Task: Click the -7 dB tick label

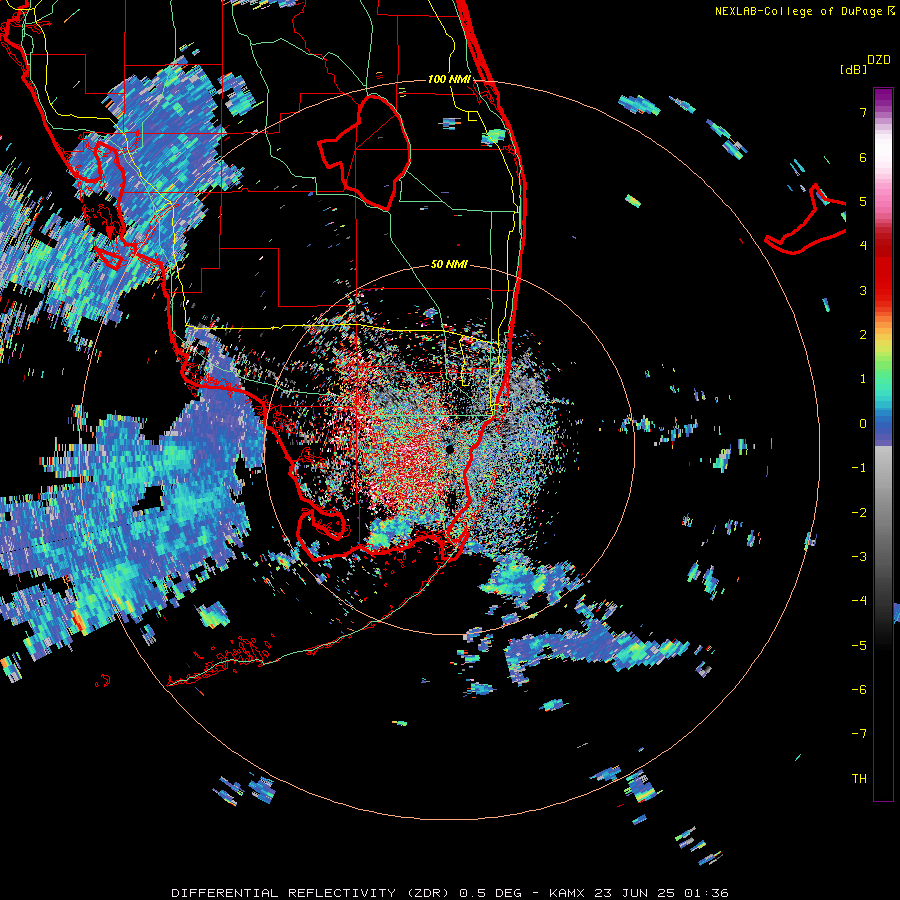Action: [859, 734]
